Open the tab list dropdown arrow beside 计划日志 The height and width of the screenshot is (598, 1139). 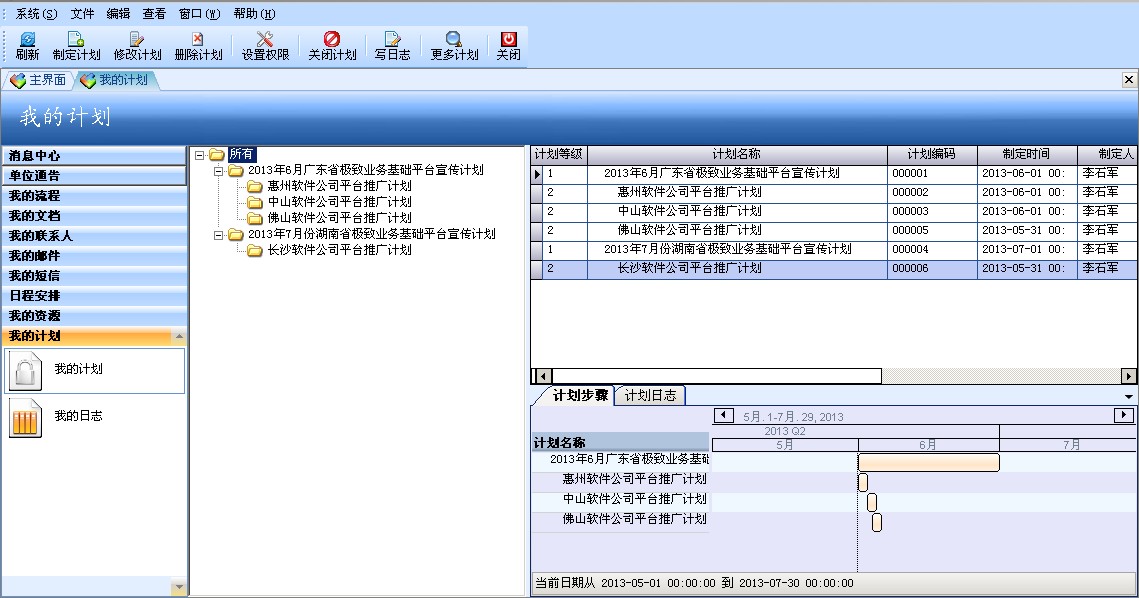point(1129,397)
